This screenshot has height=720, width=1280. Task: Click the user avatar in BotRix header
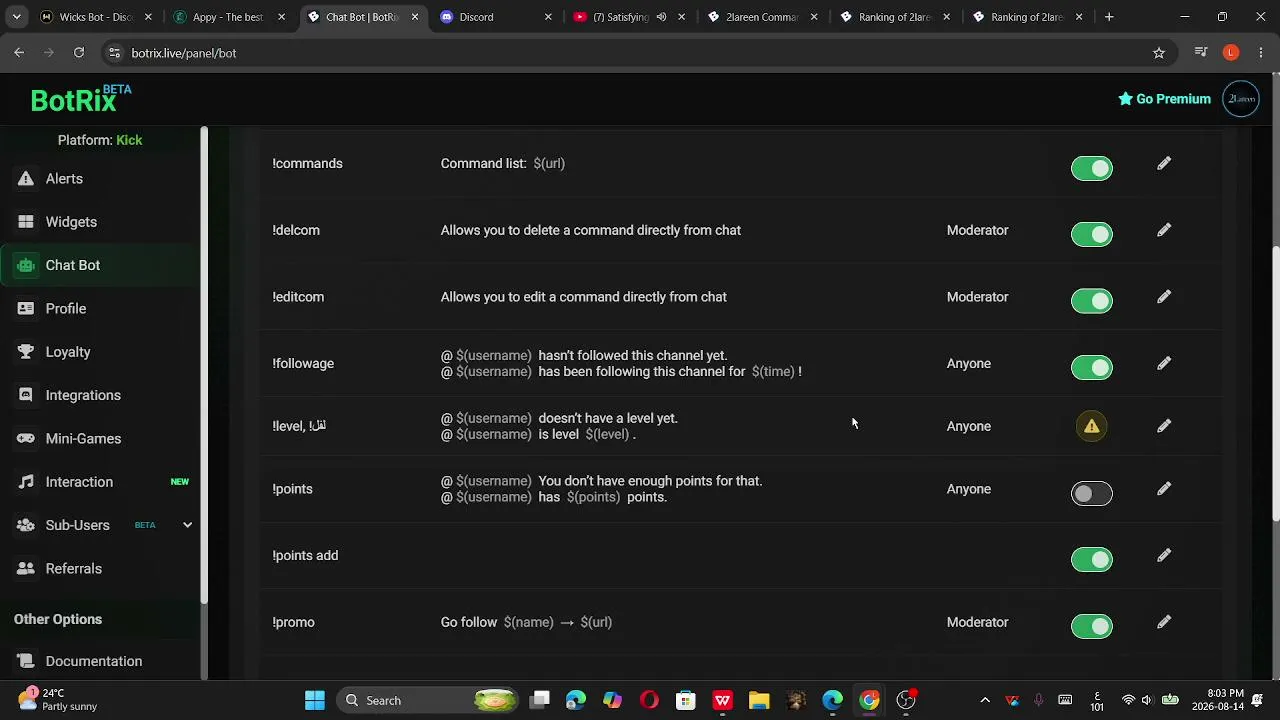(1241, 99)
